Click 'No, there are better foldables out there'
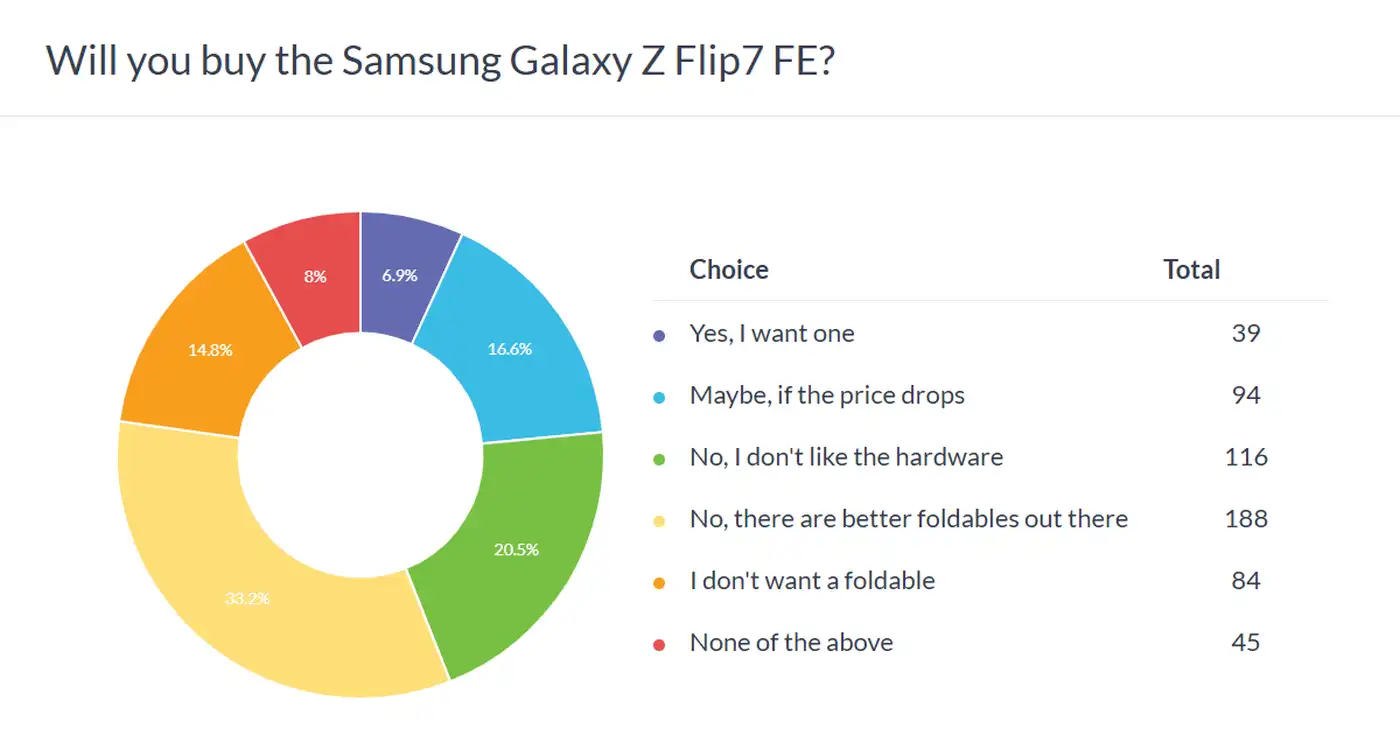The height and width of the screenshot is (735, 1400). coord(908,520)
